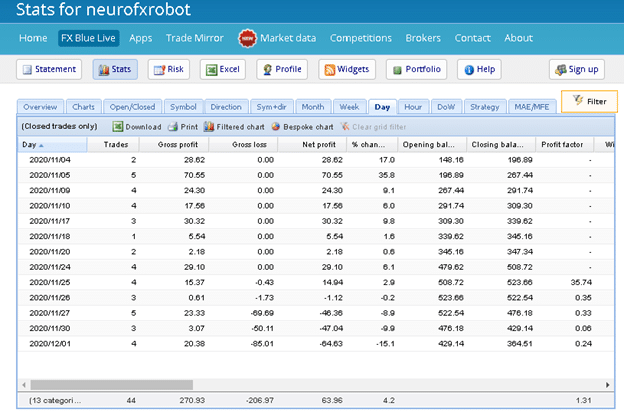This screenshot has width=624, height=416.
Task: Sort by Profit factor column header
Action: point(565,145)
